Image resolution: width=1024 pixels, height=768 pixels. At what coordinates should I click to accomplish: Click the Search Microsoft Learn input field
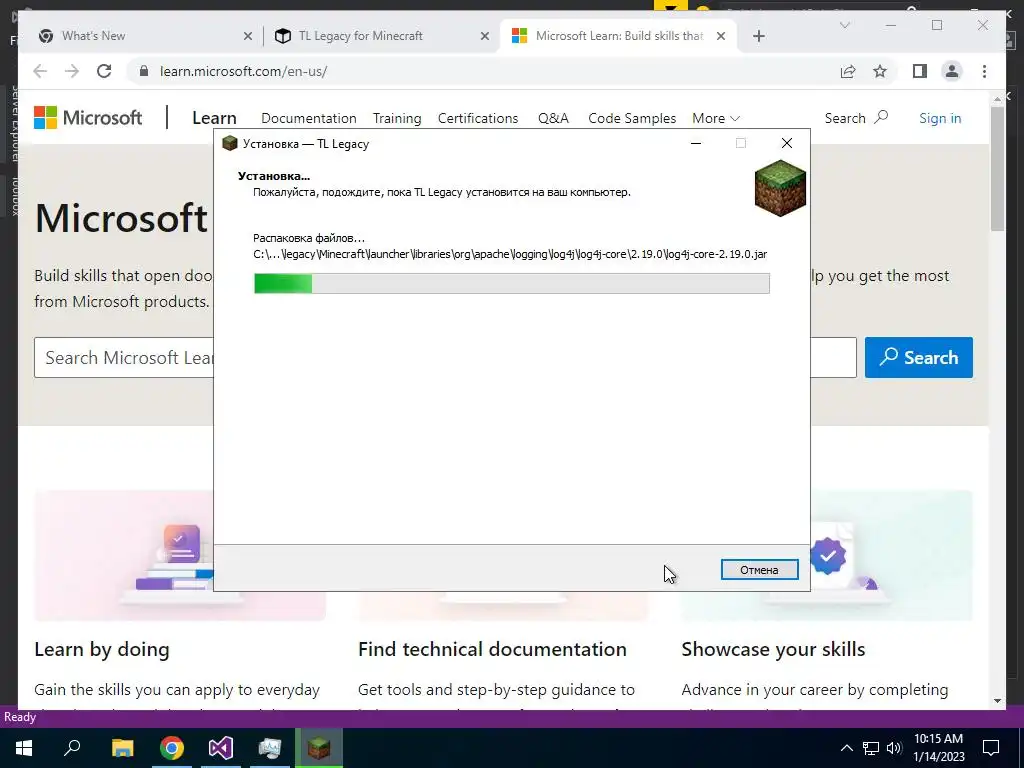pyautogui.click(x=445, y=357)
